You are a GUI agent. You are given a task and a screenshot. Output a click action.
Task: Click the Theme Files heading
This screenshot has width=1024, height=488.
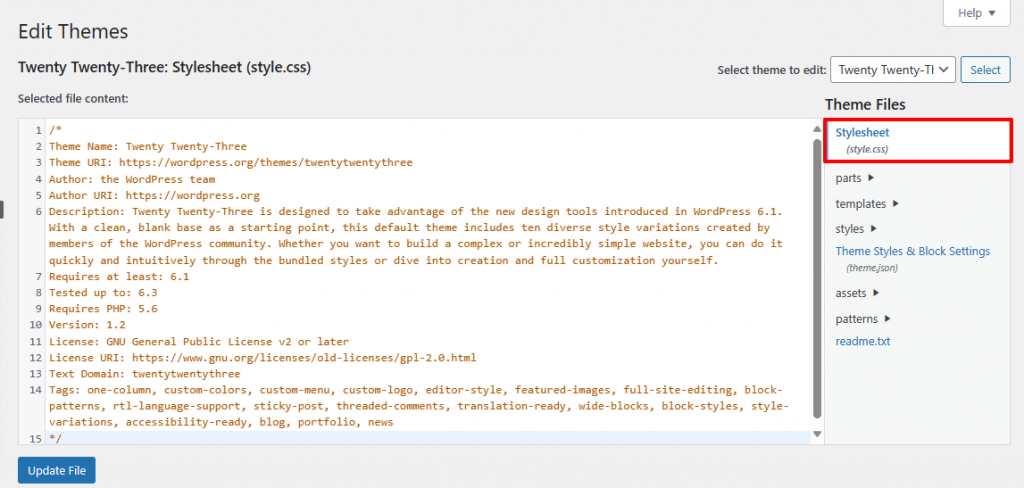click(x=865, y=105)
